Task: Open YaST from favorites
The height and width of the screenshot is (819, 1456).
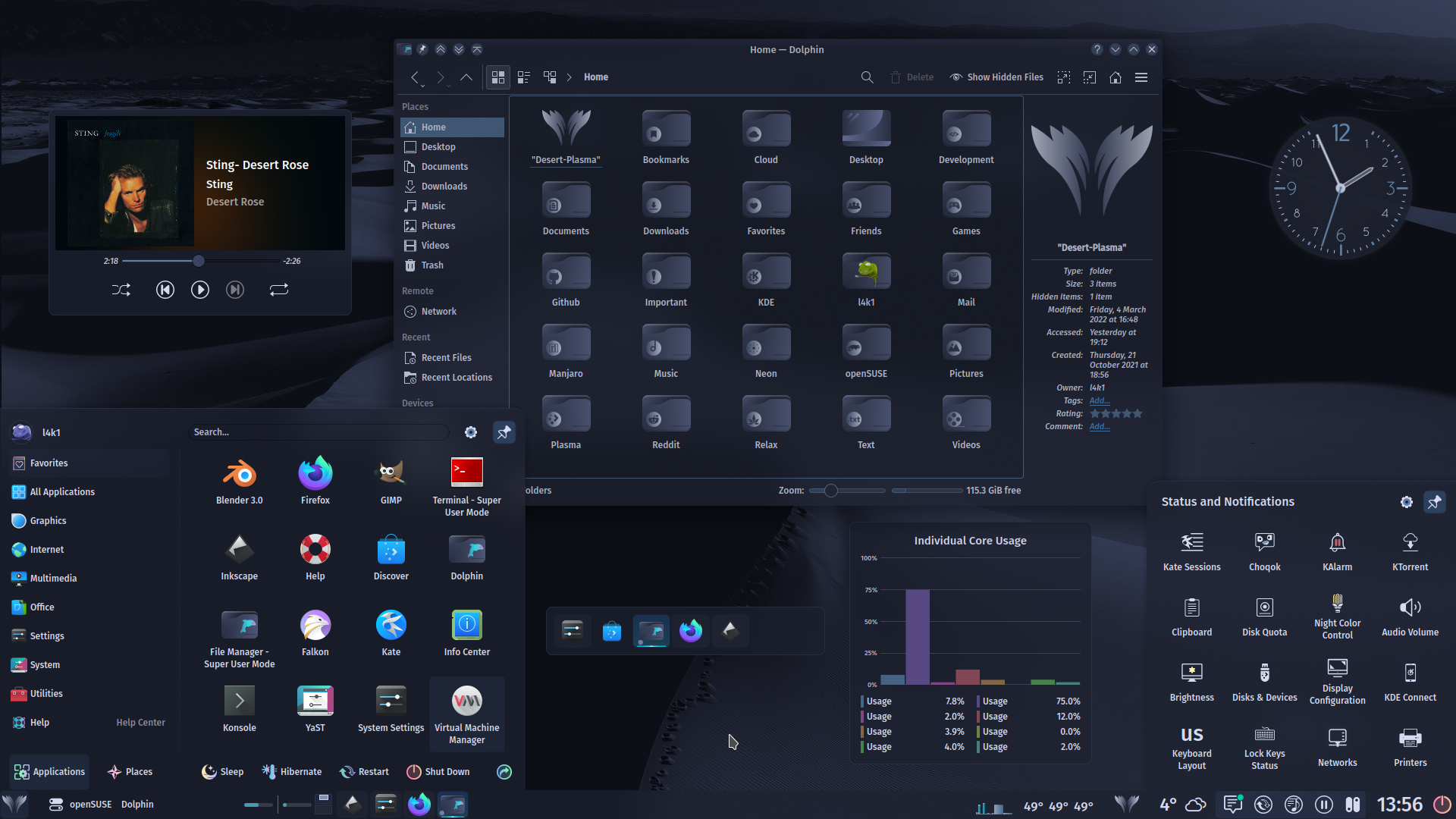Action: point(315,708)
